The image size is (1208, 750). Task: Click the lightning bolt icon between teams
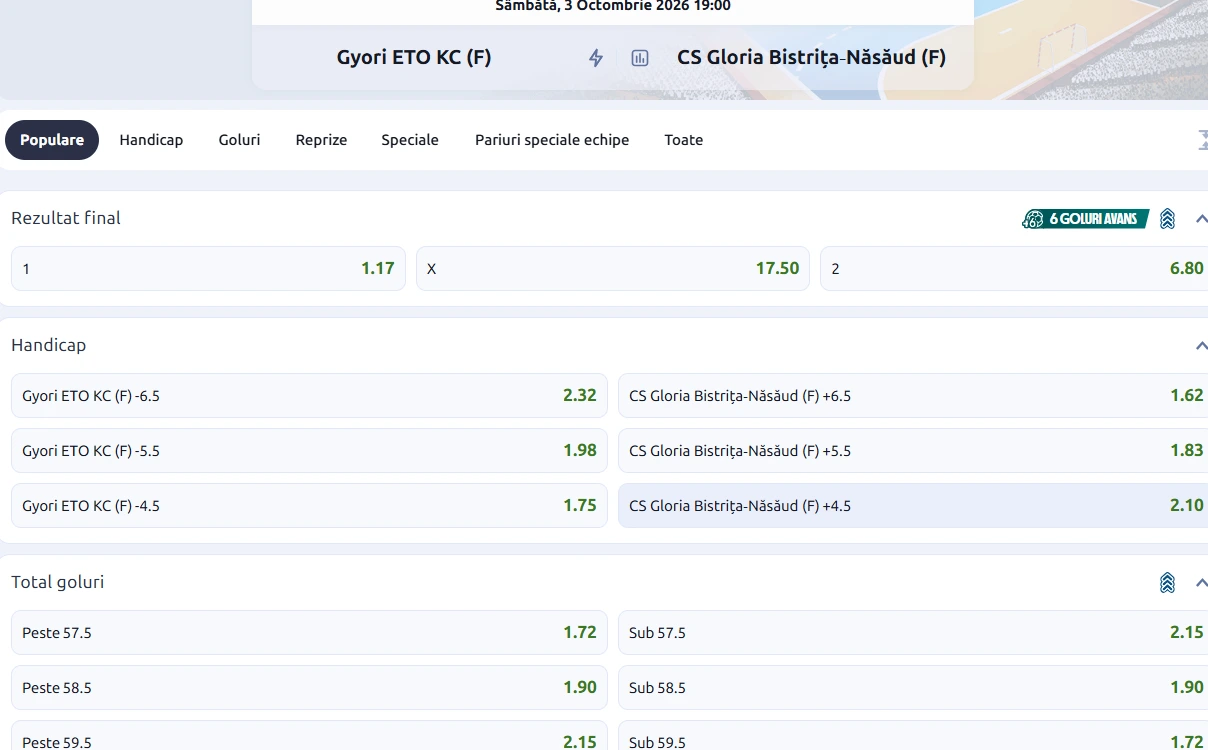(596, 58)
